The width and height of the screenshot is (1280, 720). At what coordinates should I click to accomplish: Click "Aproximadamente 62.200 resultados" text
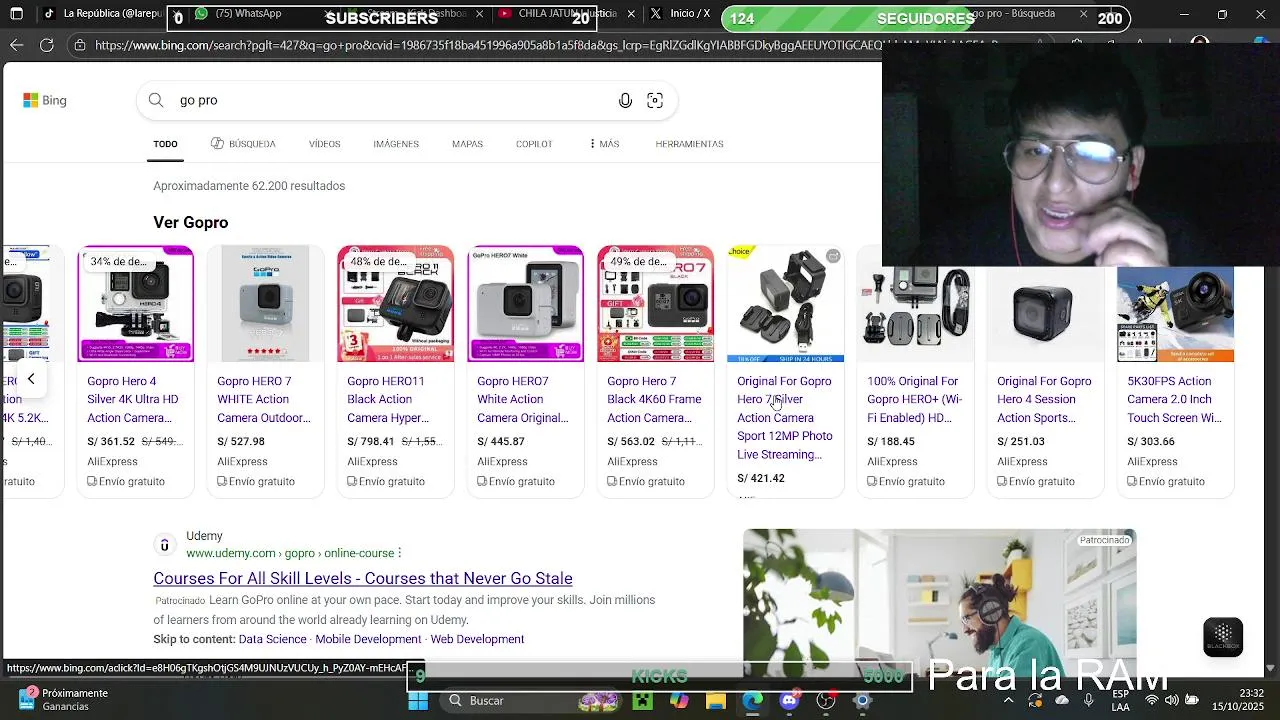tap(249, 186)
